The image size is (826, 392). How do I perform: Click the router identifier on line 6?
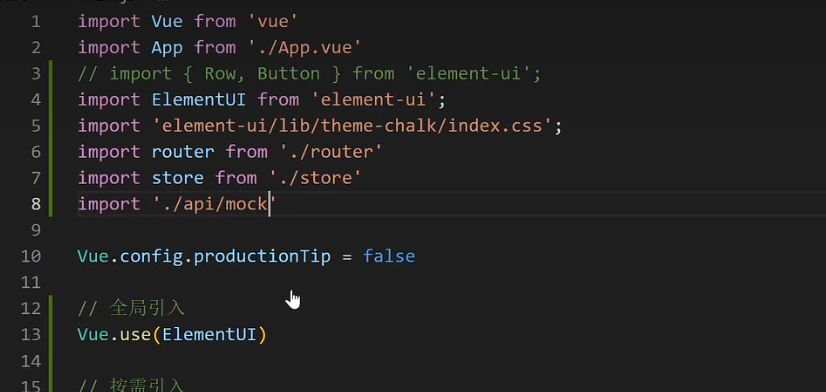(183, 152)
